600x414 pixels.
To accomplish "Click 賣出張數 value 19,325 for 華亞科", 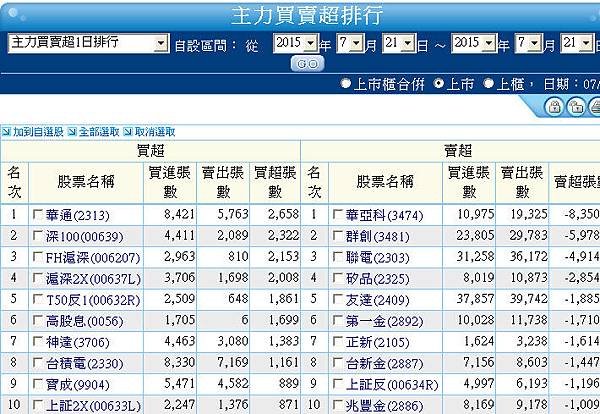I will point(529,214).
